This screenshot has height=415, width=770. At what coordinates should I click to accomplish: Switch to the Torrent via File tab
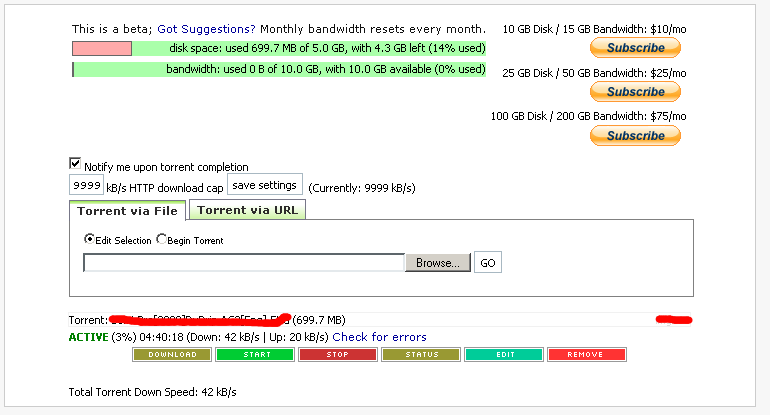coord(127,211)
